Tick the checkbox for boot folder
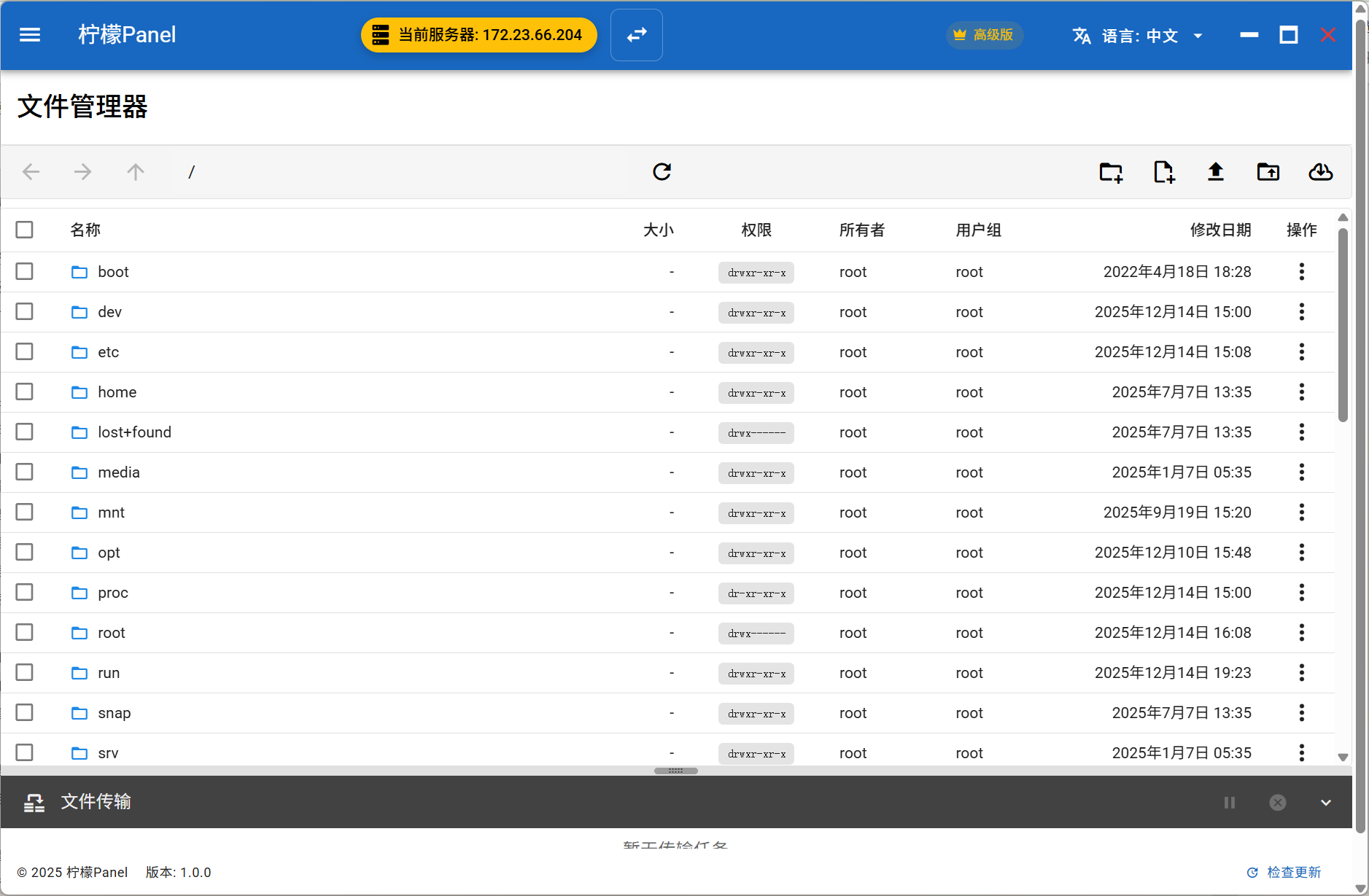This screenshot has height=896, width=1369. point(25,271)
